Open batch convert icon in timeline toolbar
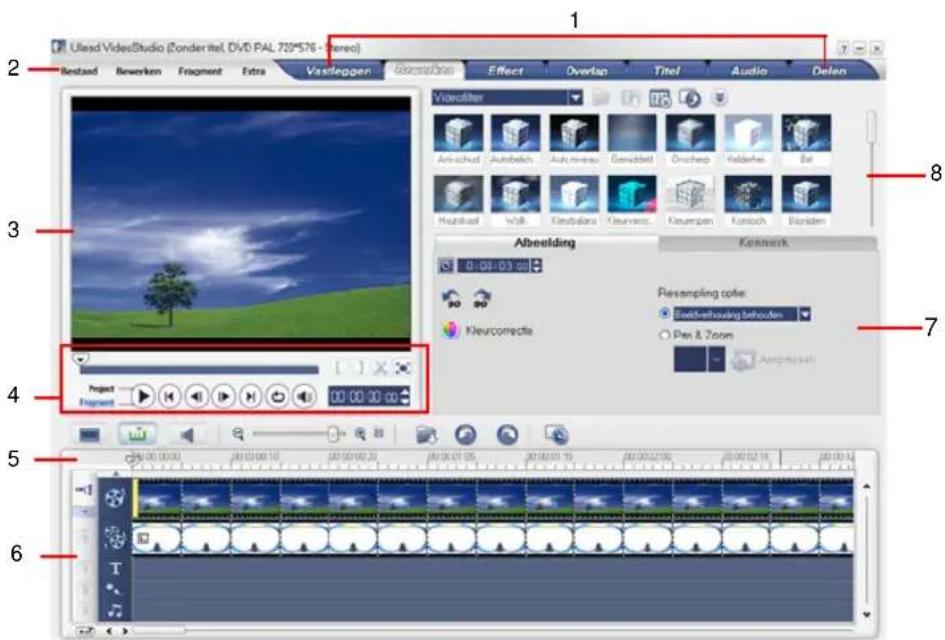Screen dimensions: 945x640 tap(557, 434)
